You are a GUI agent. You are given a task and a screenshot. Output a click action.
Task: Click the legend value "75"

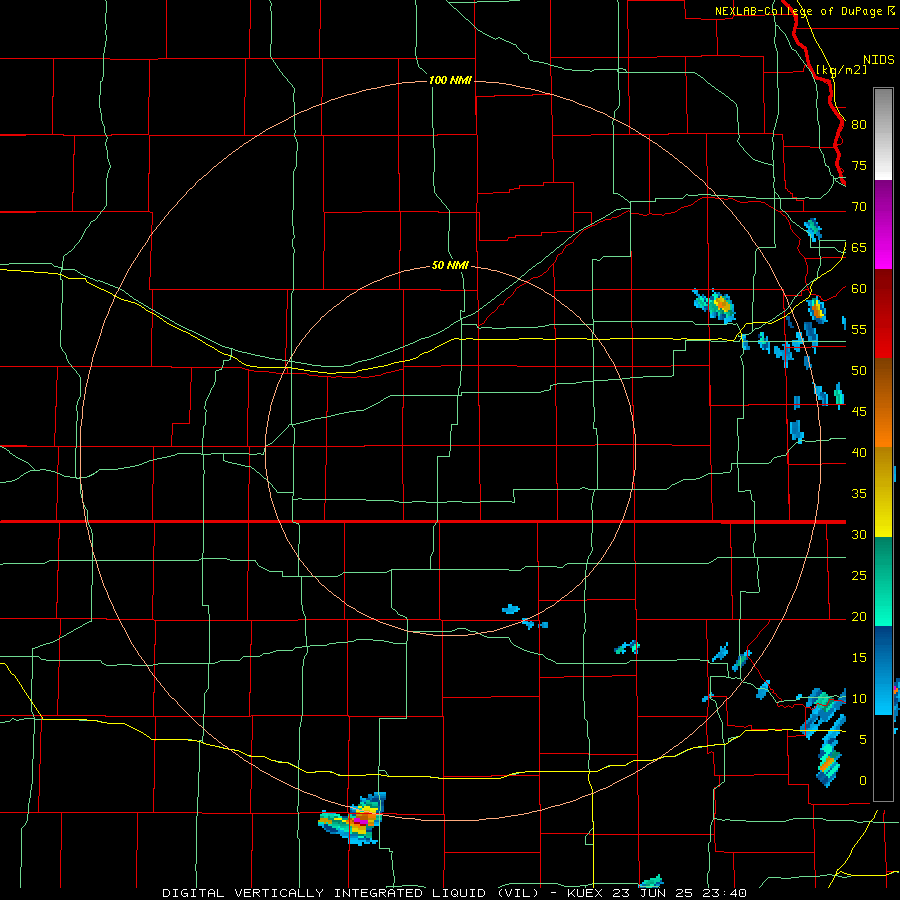[x=859, y=165]
